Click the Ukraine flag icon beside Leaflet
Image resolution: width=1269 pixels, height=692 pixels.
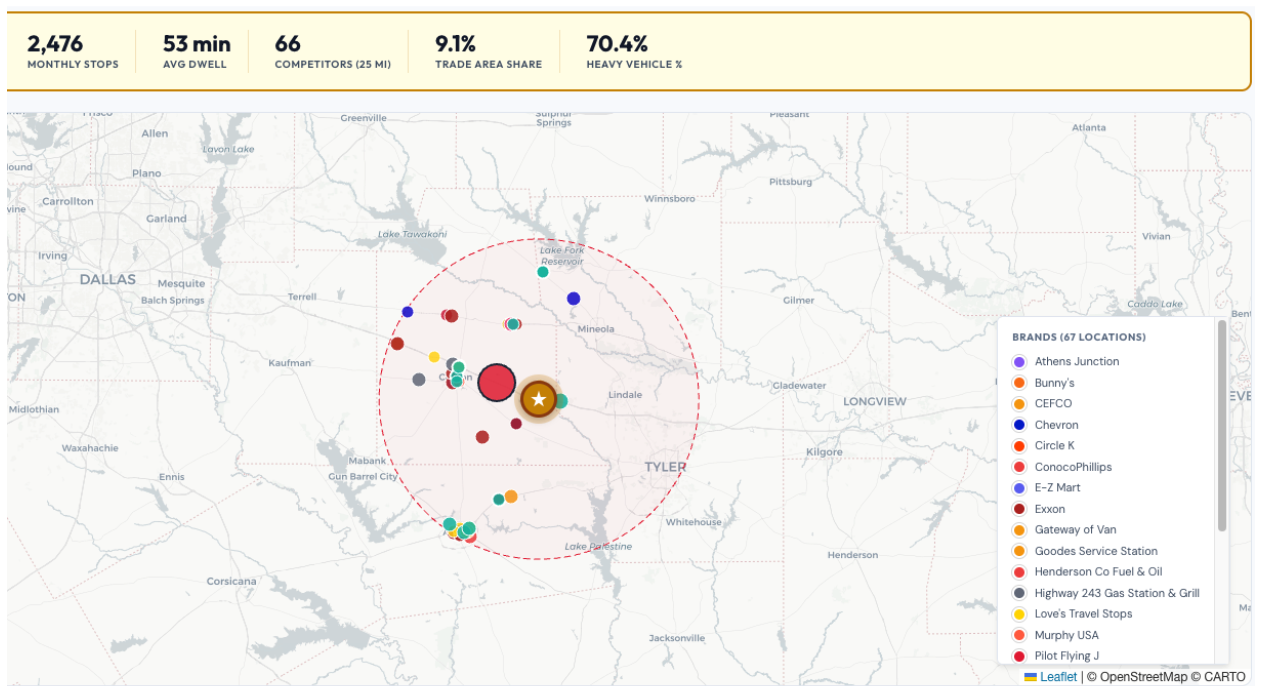pyautogui.click(x=1031, y=677)
